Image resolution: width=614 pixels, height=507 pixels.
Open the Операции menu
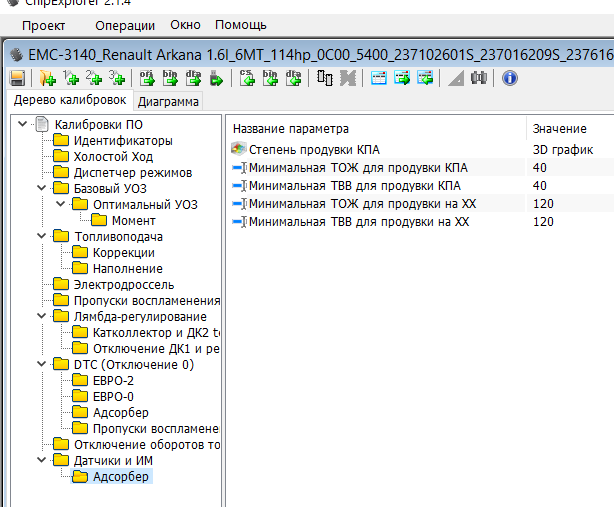(x=125, y=24)
